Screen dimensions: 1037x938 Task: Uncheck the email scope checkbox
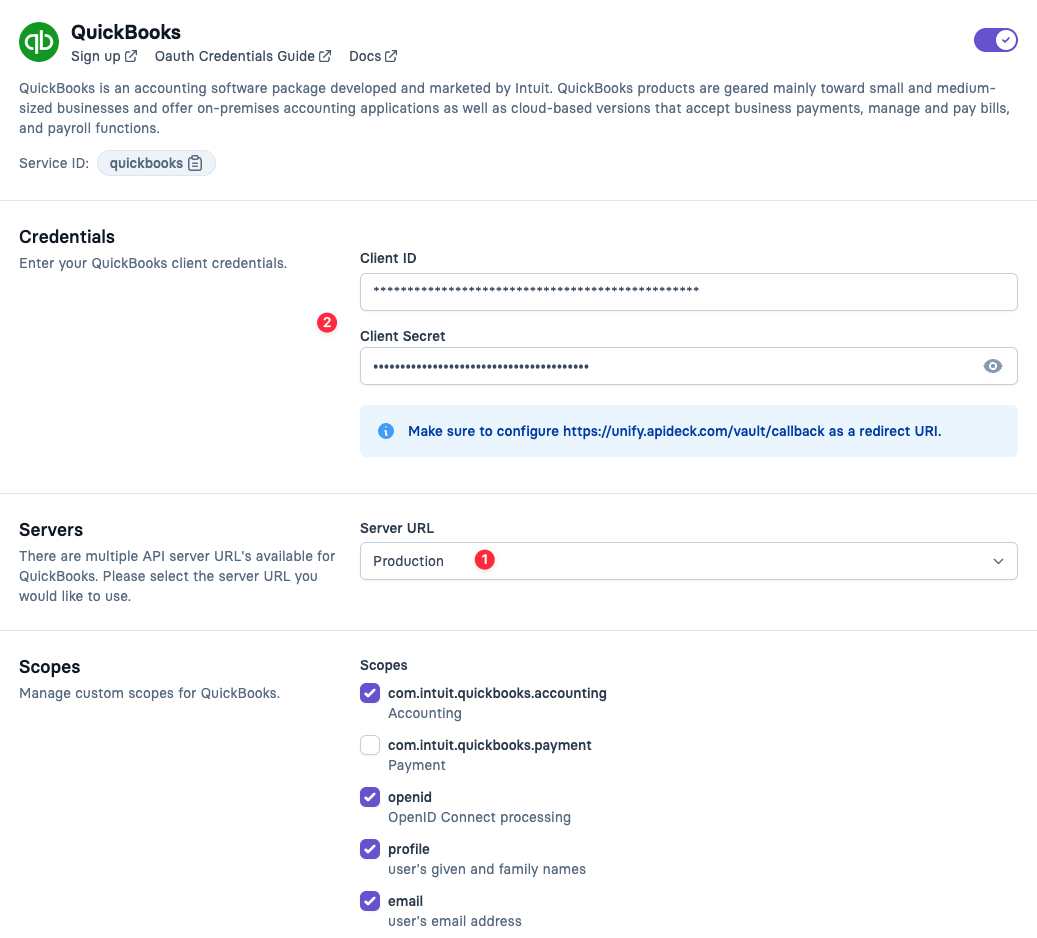point(370,901)
